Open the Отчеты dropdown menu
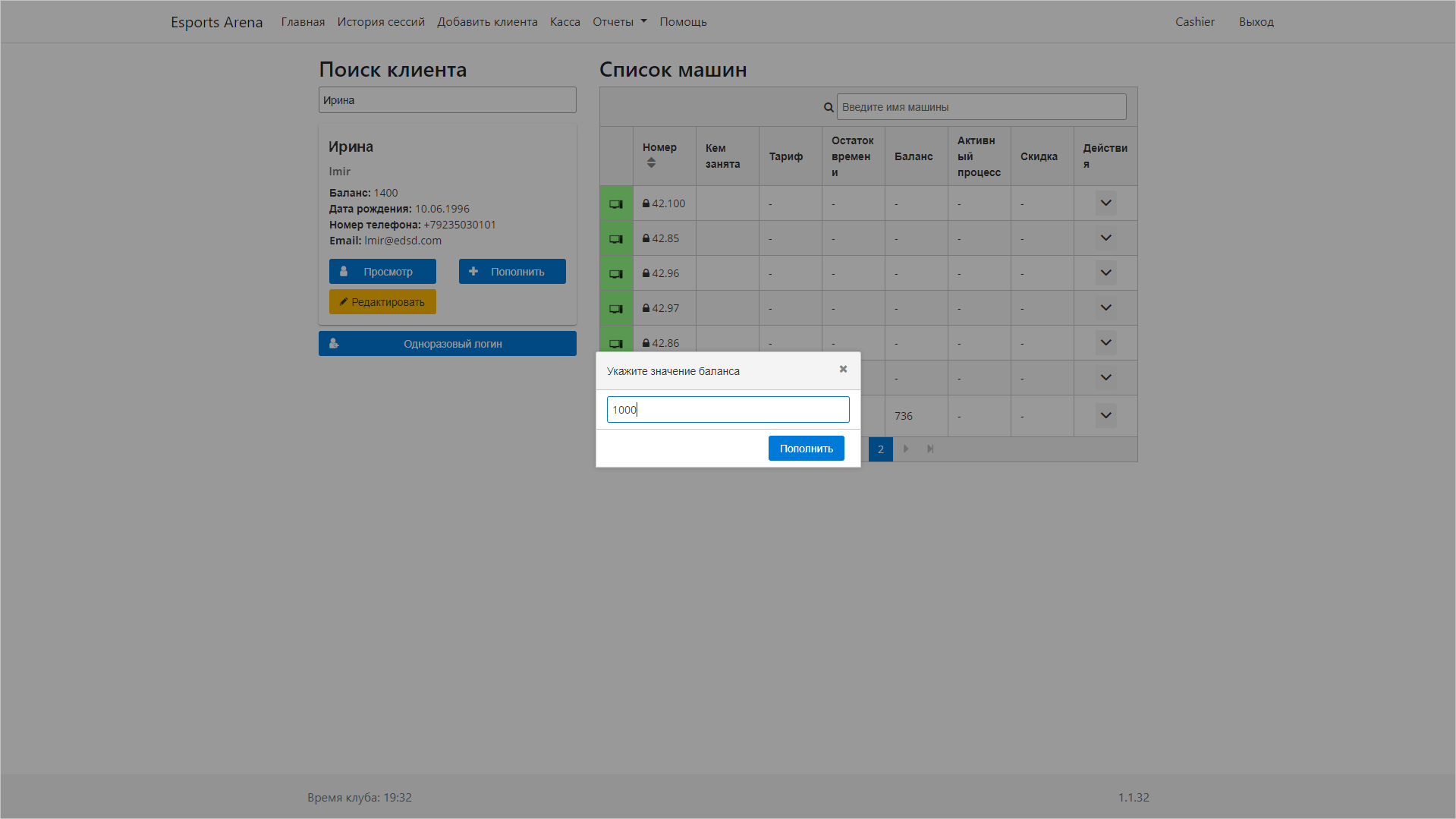The image size is (1456, 819). [x=619, y=22]
